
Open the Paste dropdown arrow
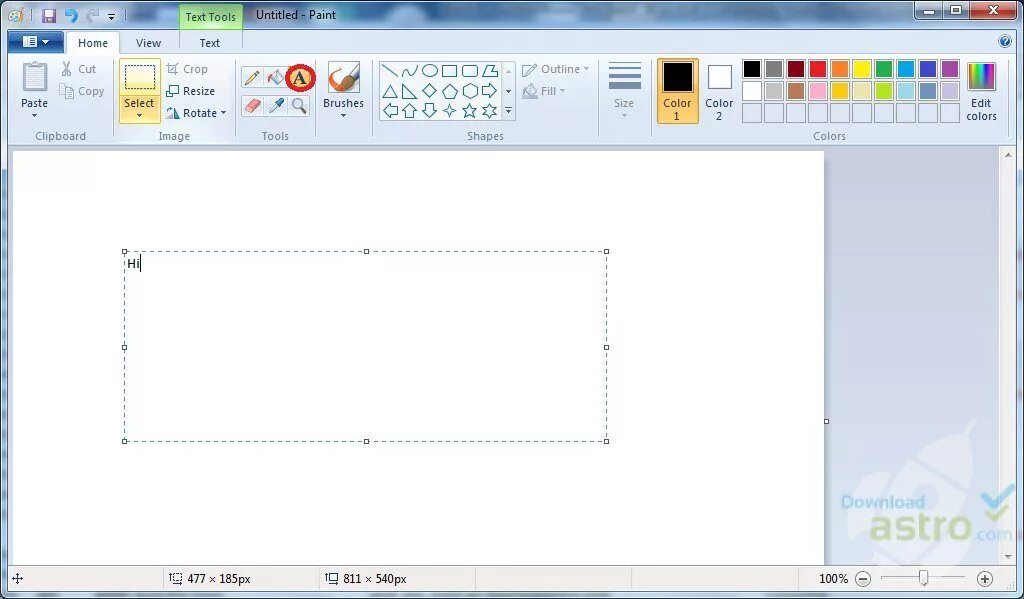[x=34, y=116]
